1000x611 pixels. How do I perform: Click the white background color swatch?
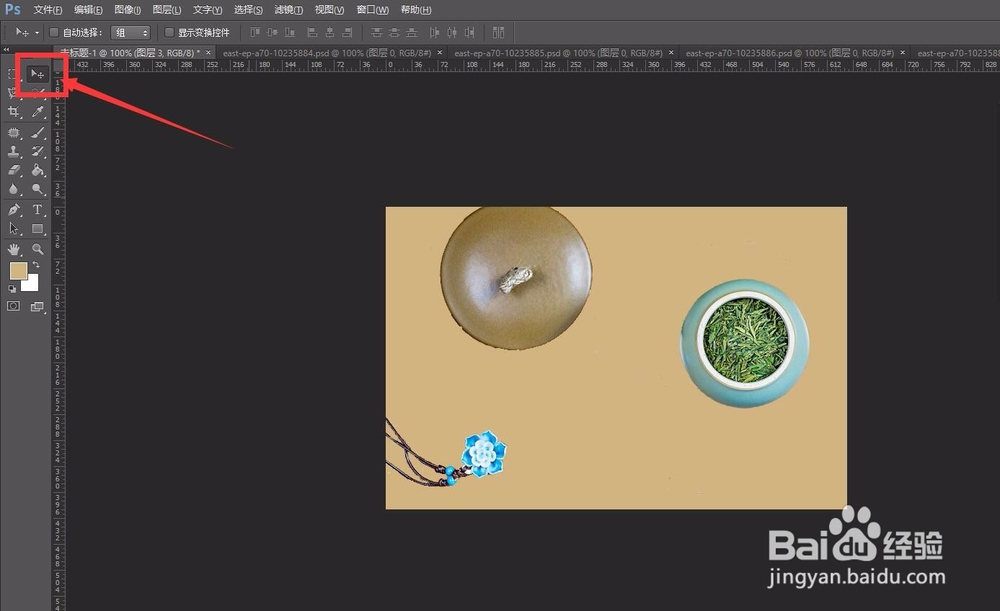click(x=32, y=284)
